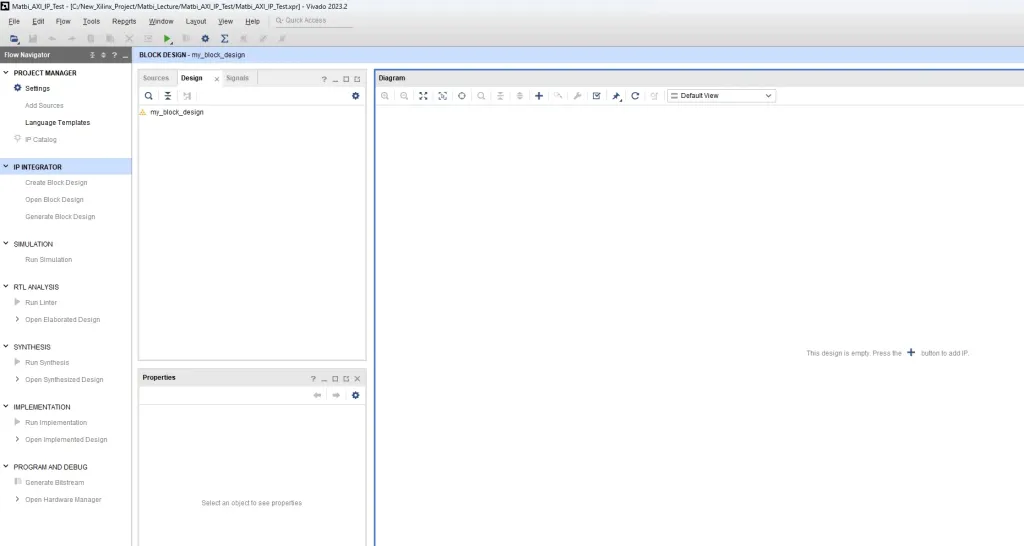Open the Reports menu
Viewport: 1024px width, 546px height.
(124, 21)
